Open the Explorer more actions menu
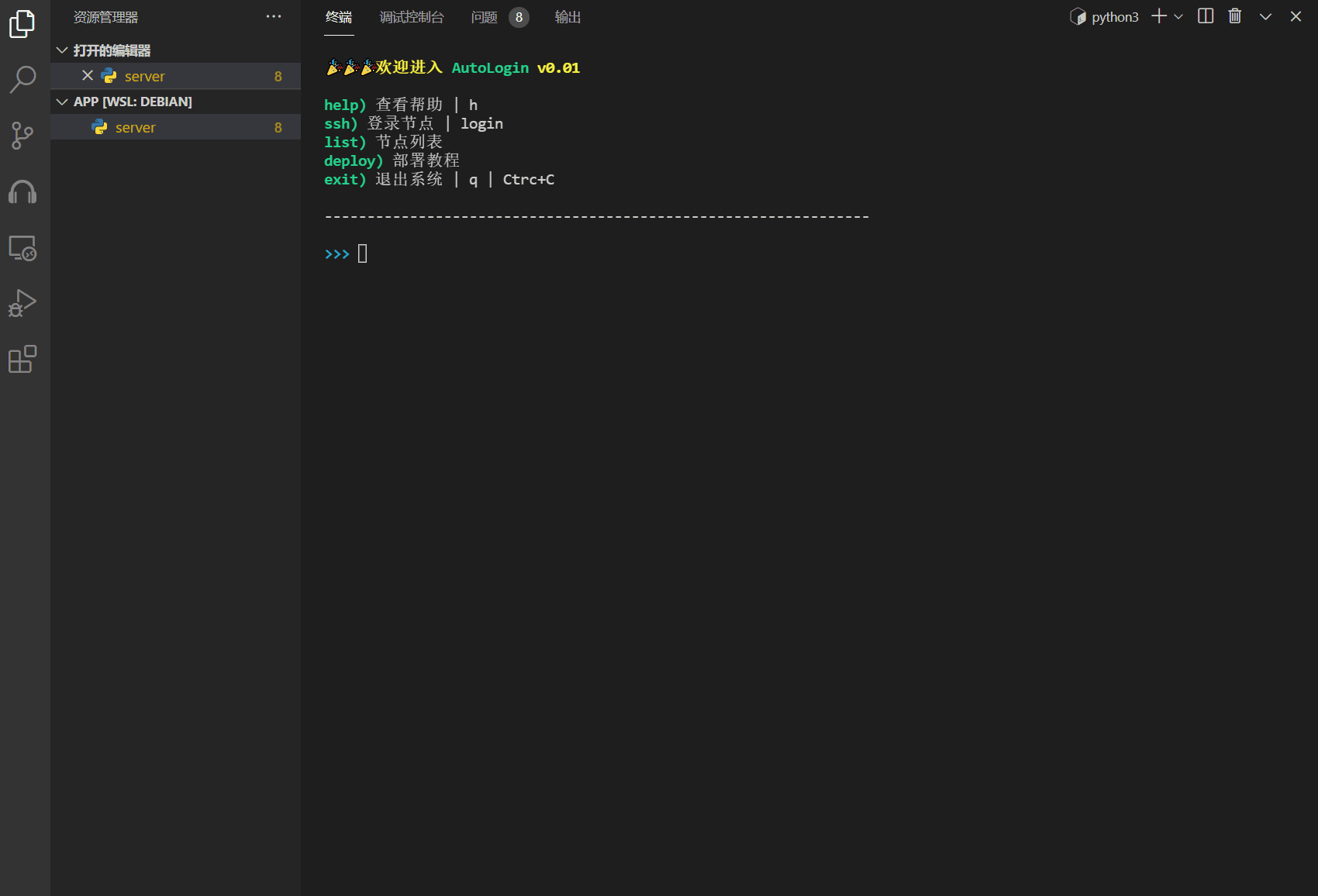Viewport: 1318px width, 896px height. click(274, 16)
